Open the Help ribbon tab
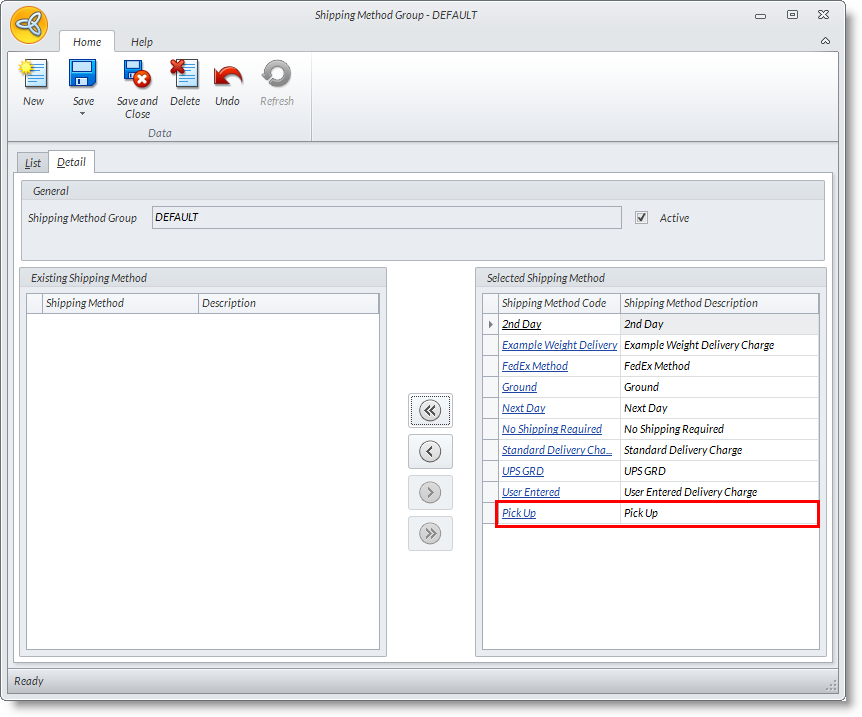 tap(142, 42)
